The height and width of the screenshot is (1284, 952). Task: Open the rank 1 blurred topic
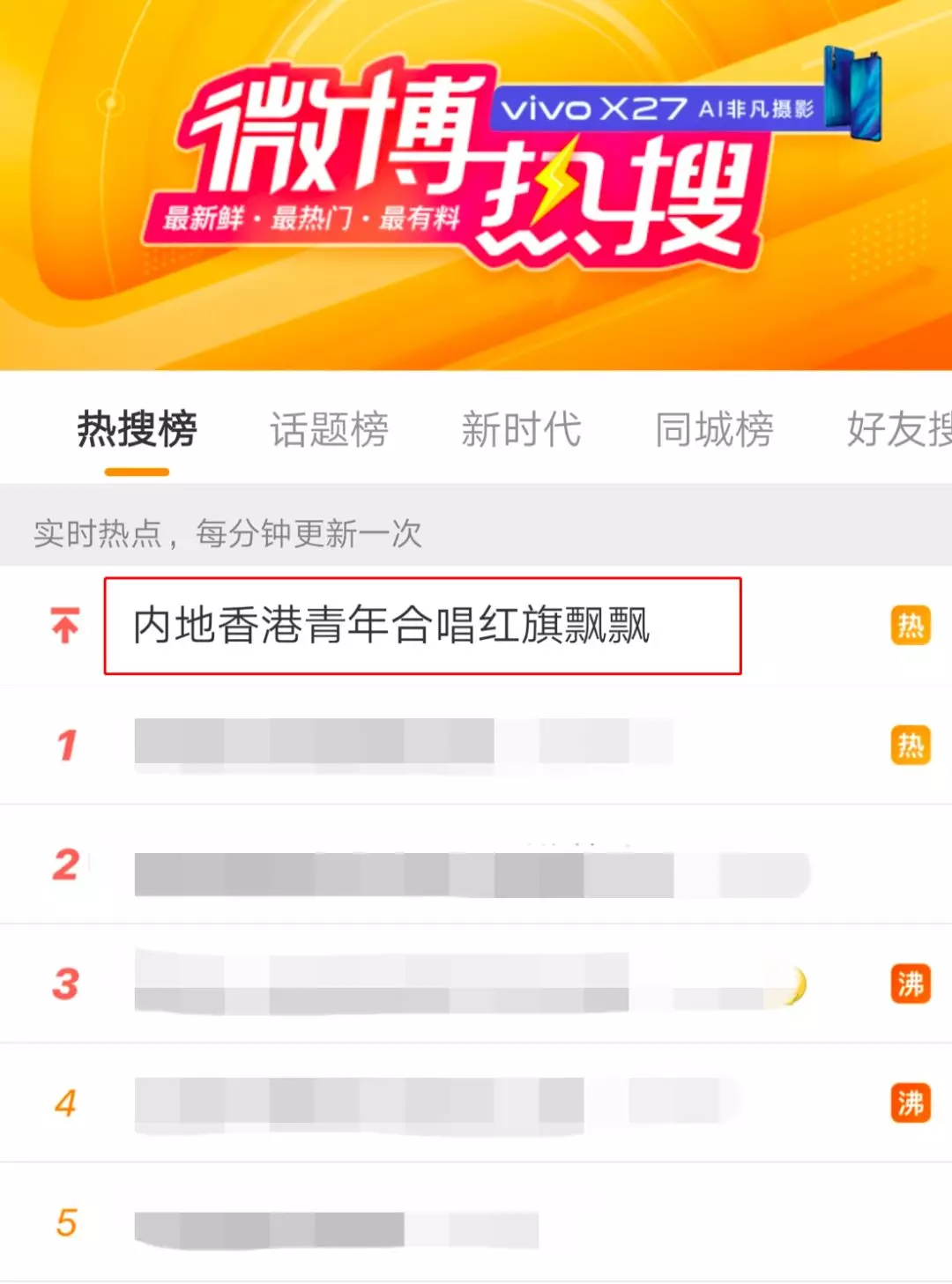point(476,746)
